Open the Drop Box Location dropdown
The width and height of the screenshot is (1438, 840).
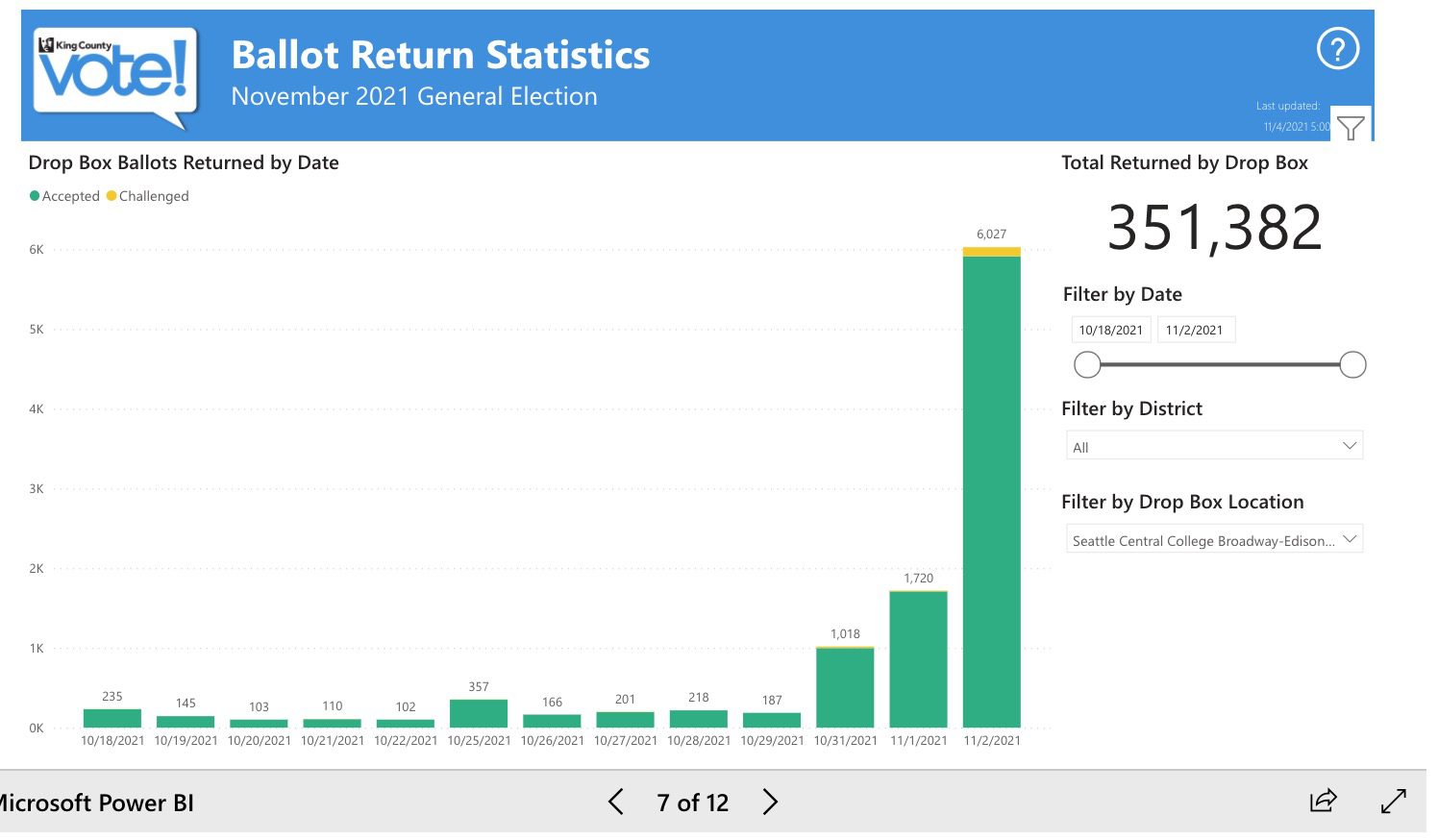[1214, 540]
